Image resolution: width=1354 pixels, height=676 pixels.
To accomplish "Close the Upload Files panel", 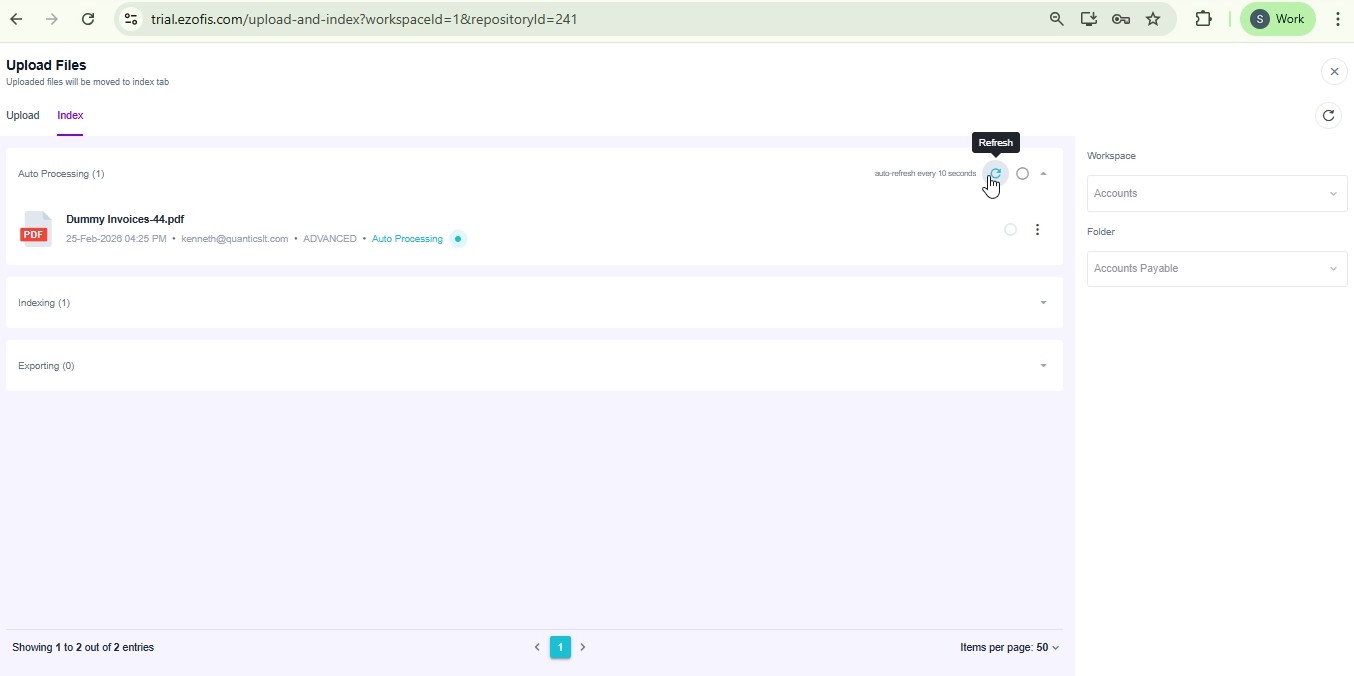I will 1334,72.
